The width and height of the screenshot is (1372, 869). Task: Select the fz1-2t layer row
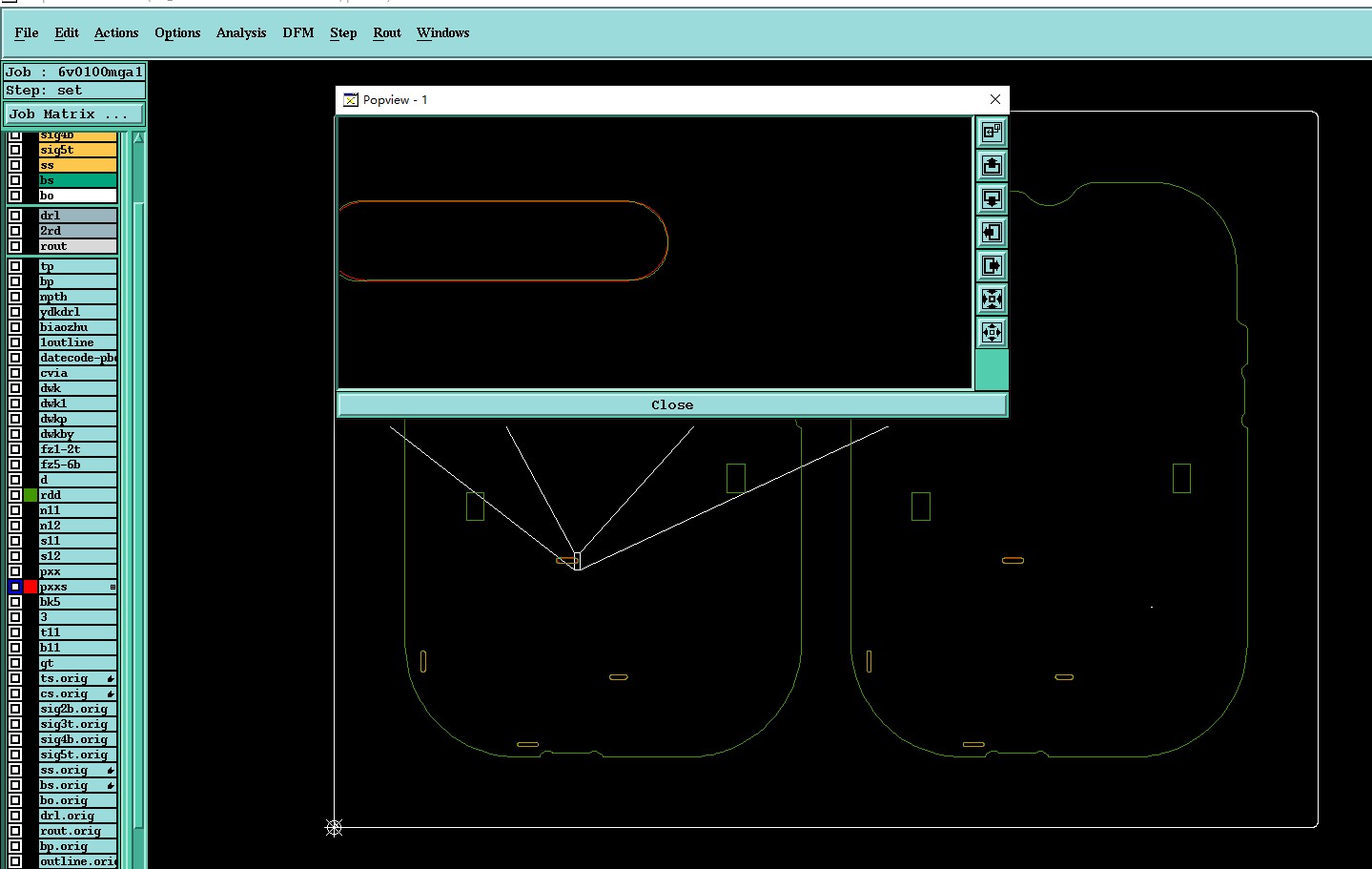78,449
